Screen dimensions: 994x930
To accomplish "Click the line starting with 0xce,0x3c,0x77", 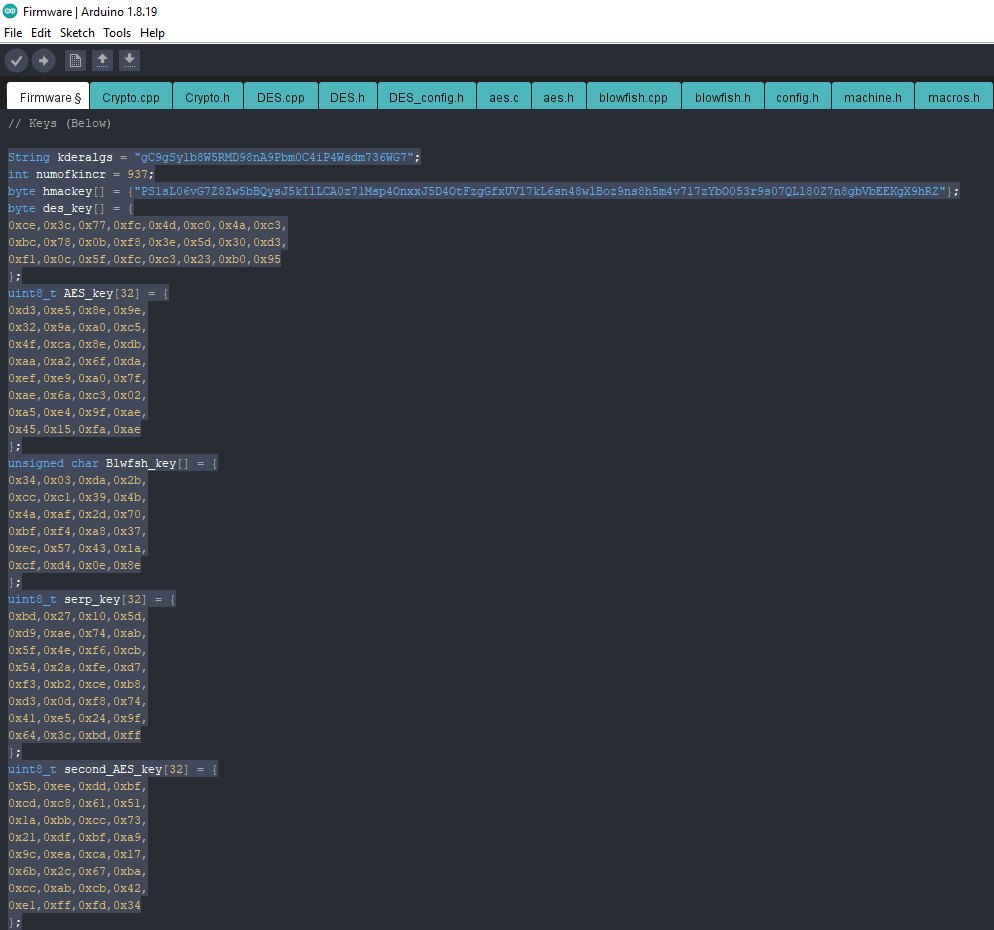I will (148, 225).
